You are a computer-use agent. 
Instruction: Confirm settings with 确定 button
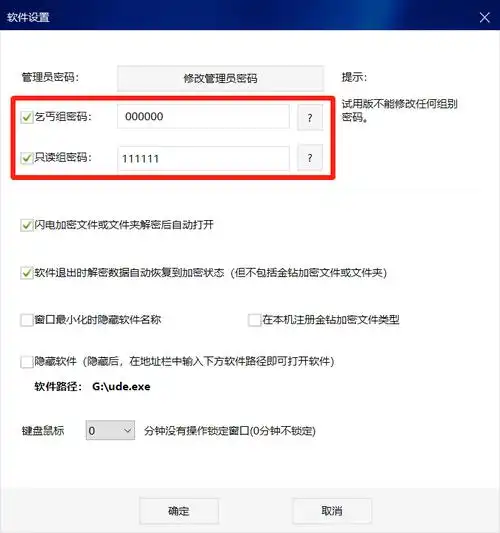tap(179, 511)
